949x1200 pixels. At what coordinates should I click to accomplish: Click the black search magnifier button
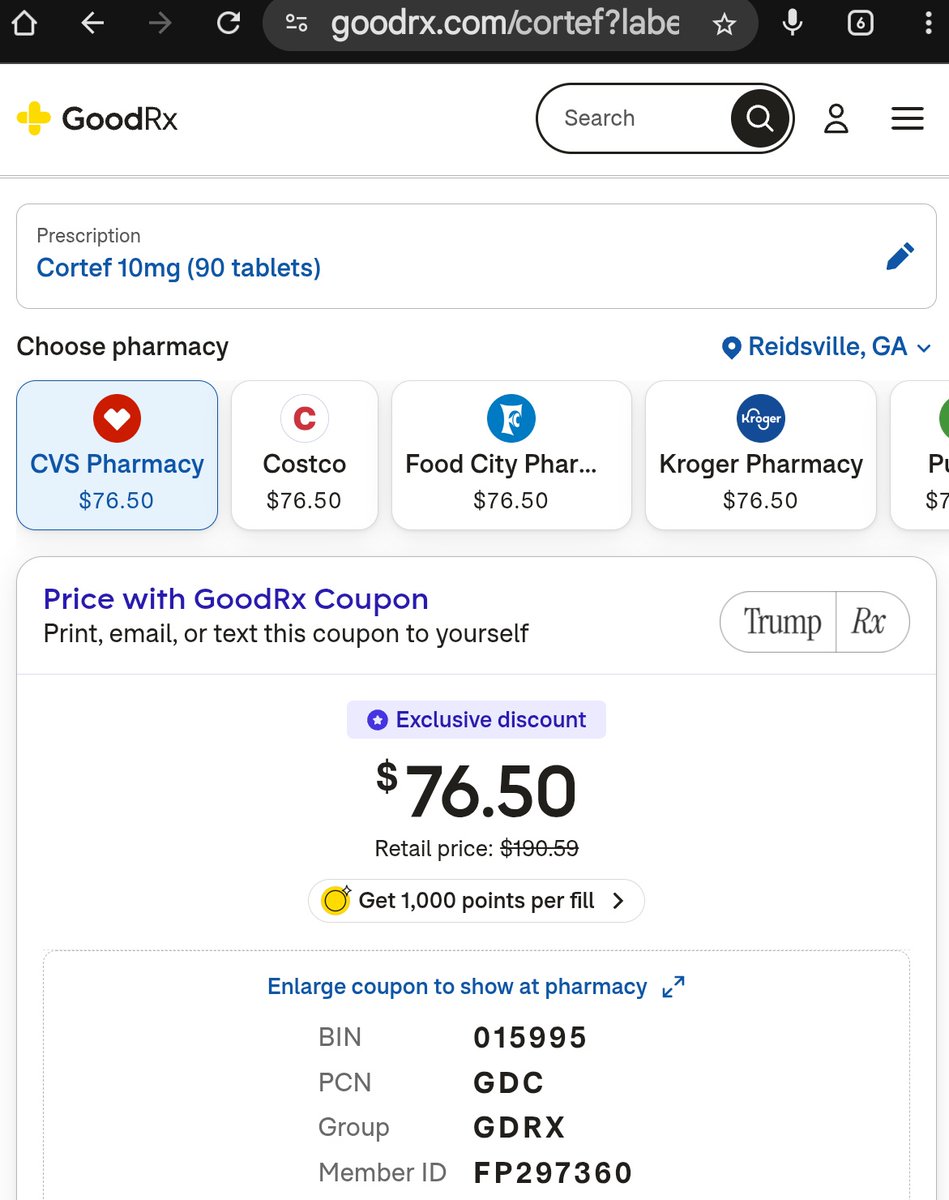tap(760, 118)
